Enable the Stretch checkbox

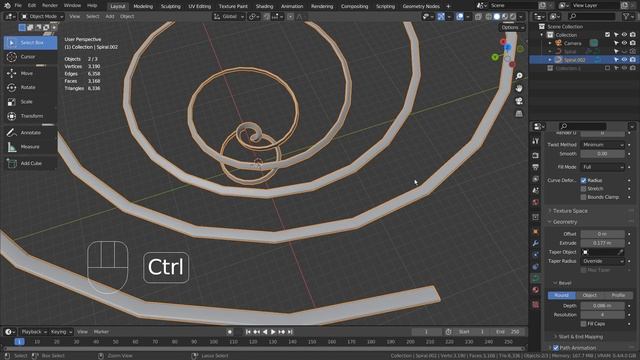click(x=584, y=189)
